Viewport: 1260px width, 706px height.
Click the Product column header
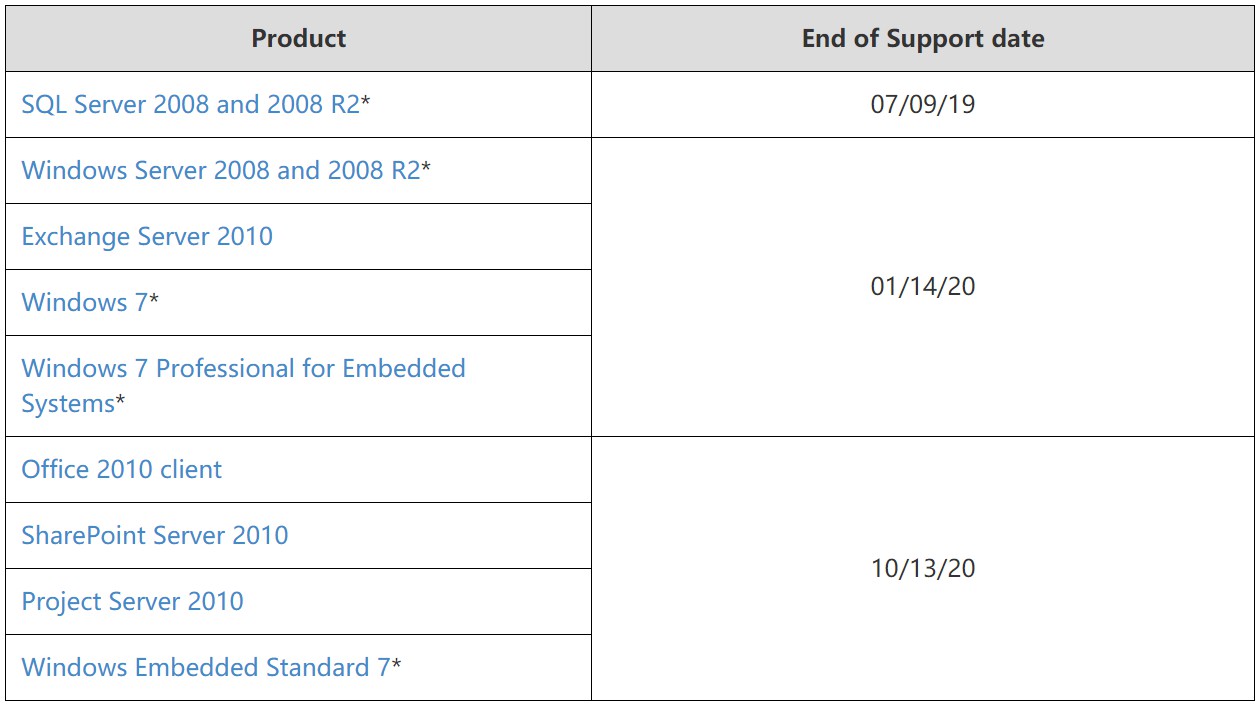click(x=298, y=39)
